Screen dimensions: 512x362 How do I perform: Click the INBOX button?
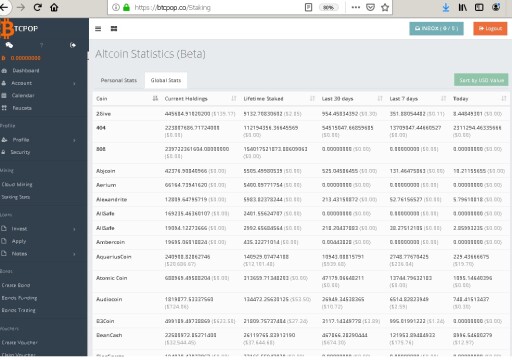tap(436, 29)
